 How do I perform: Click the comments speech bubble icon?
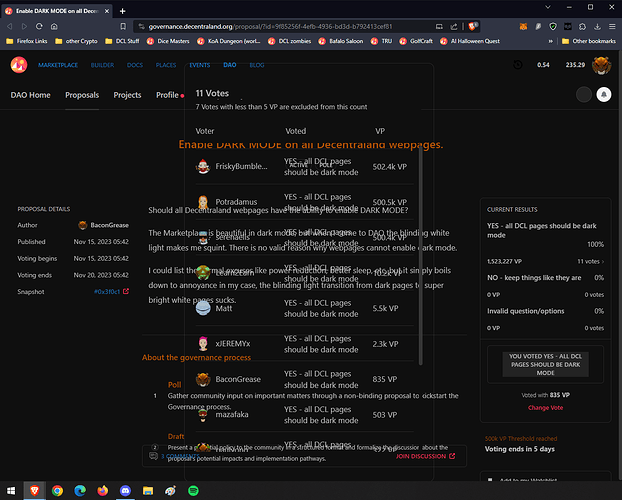pos(153,456)
